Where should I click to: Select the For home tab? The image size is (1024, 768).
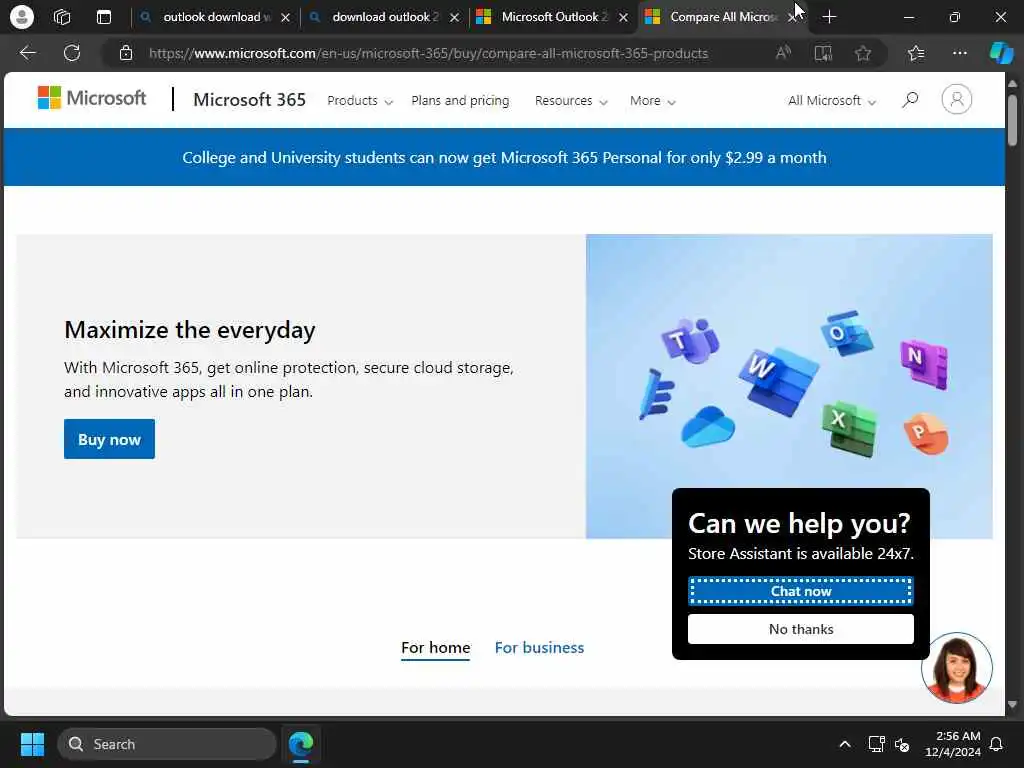(436, 648)
